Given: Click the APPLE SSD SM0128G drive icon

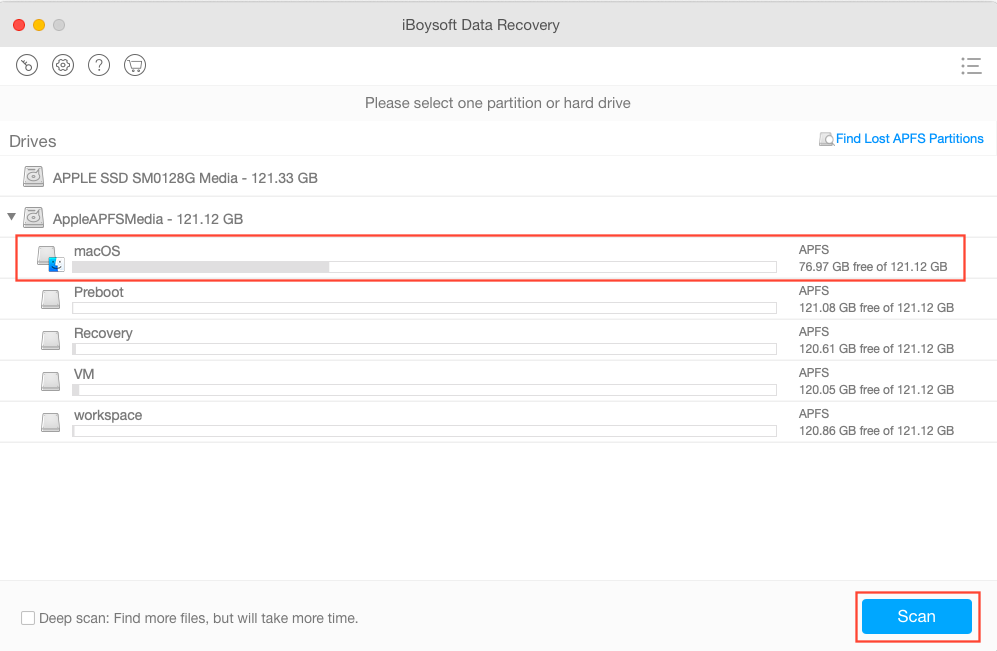Looking at the screenshot, I should (34, 178).
